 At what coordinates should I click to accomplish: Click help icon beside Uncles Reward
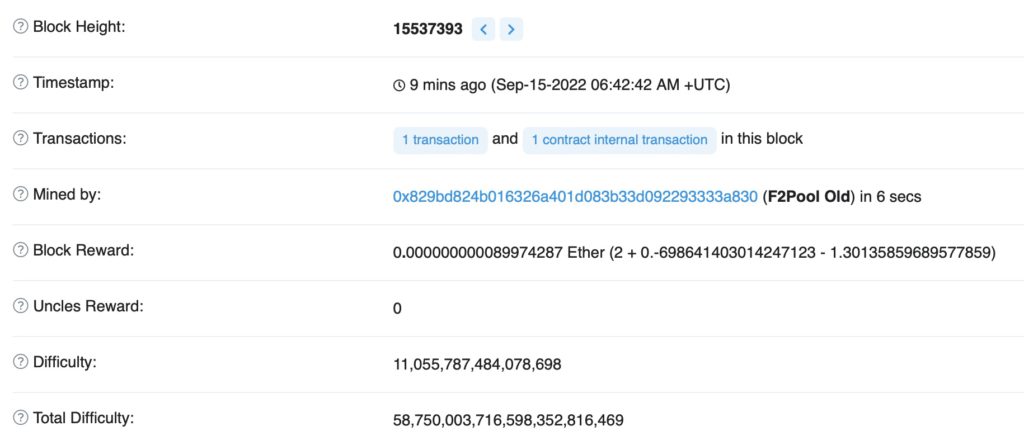pyautogui.click(x=21, y=306)
